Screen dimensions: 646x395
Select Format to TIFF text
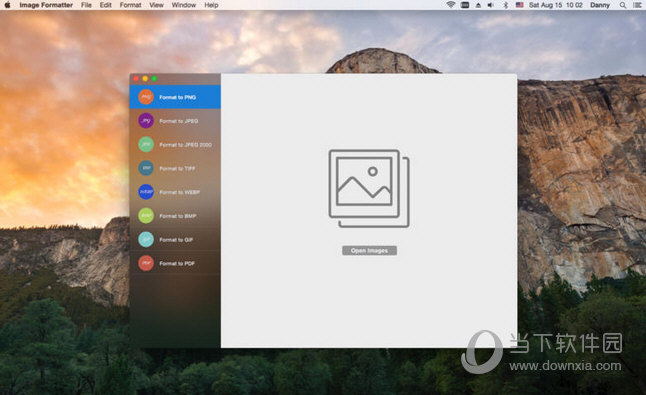tap(177, 168)
